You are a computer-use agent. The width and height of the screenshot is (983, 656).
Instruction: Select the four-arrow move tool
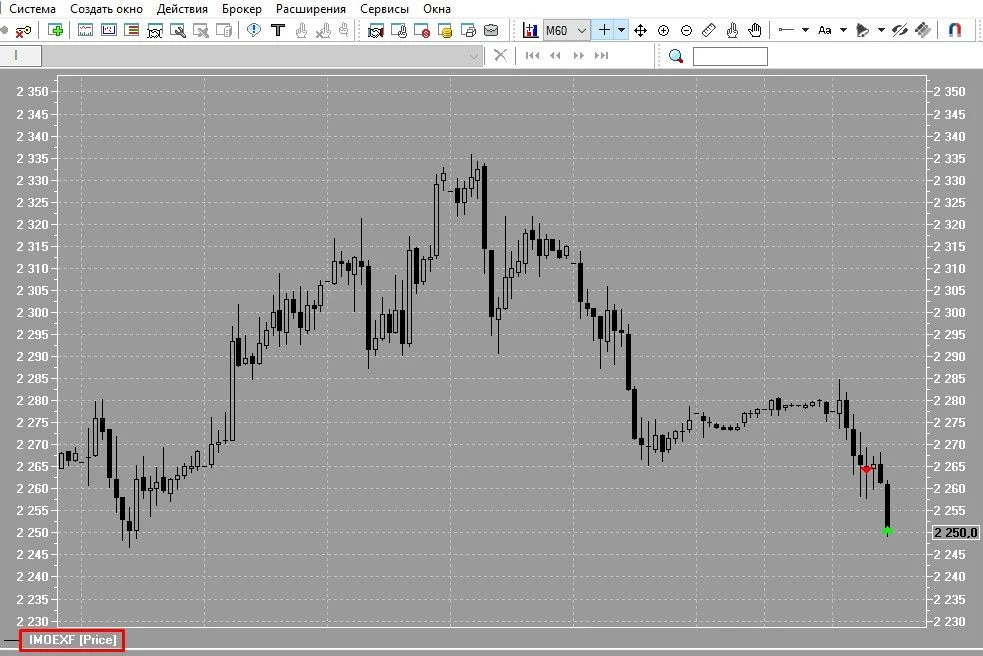coord(640,30)
